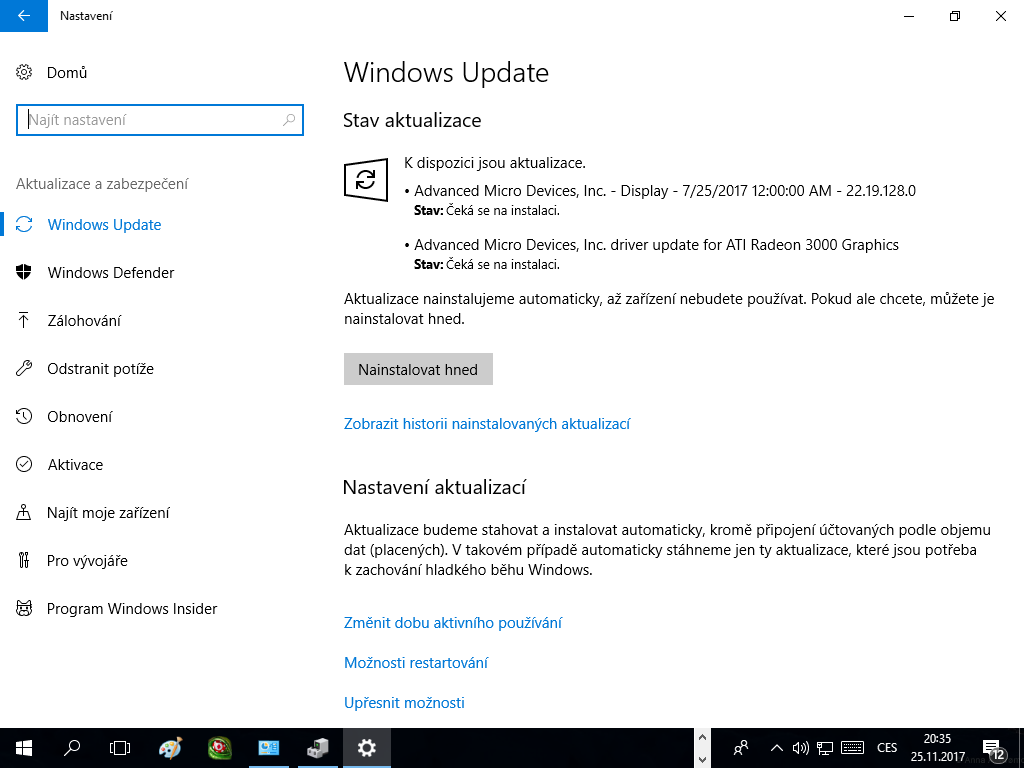Screen dimensions: 1024x768
Task: Click the update status sync icon
Action: click(x=366, y=179)
